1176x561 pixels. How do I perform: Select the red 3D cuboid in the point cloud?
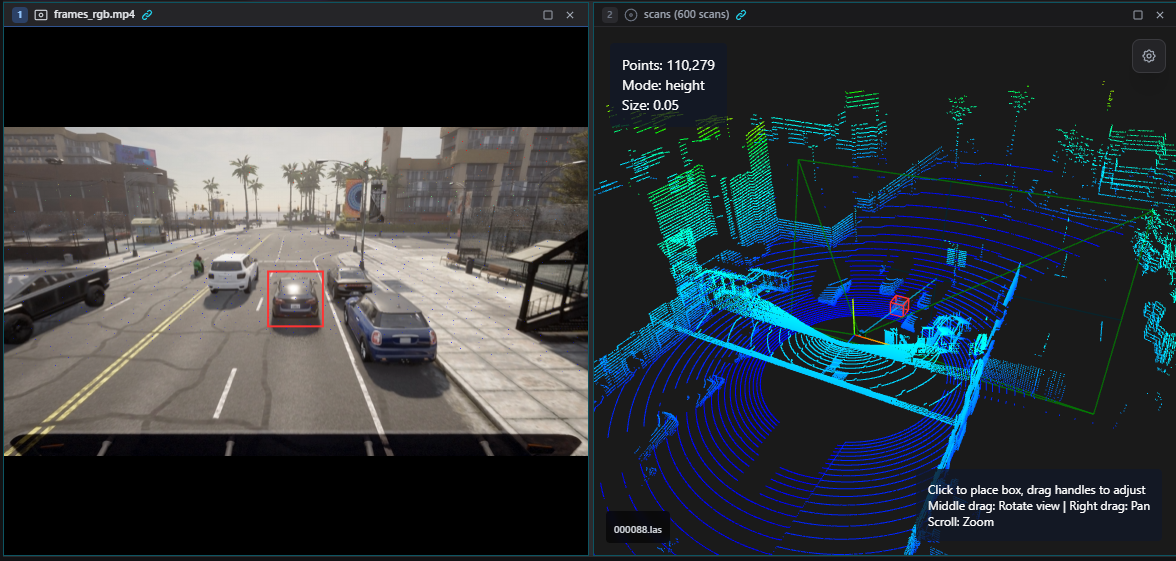pyautogui.click(x=899, y=305)
